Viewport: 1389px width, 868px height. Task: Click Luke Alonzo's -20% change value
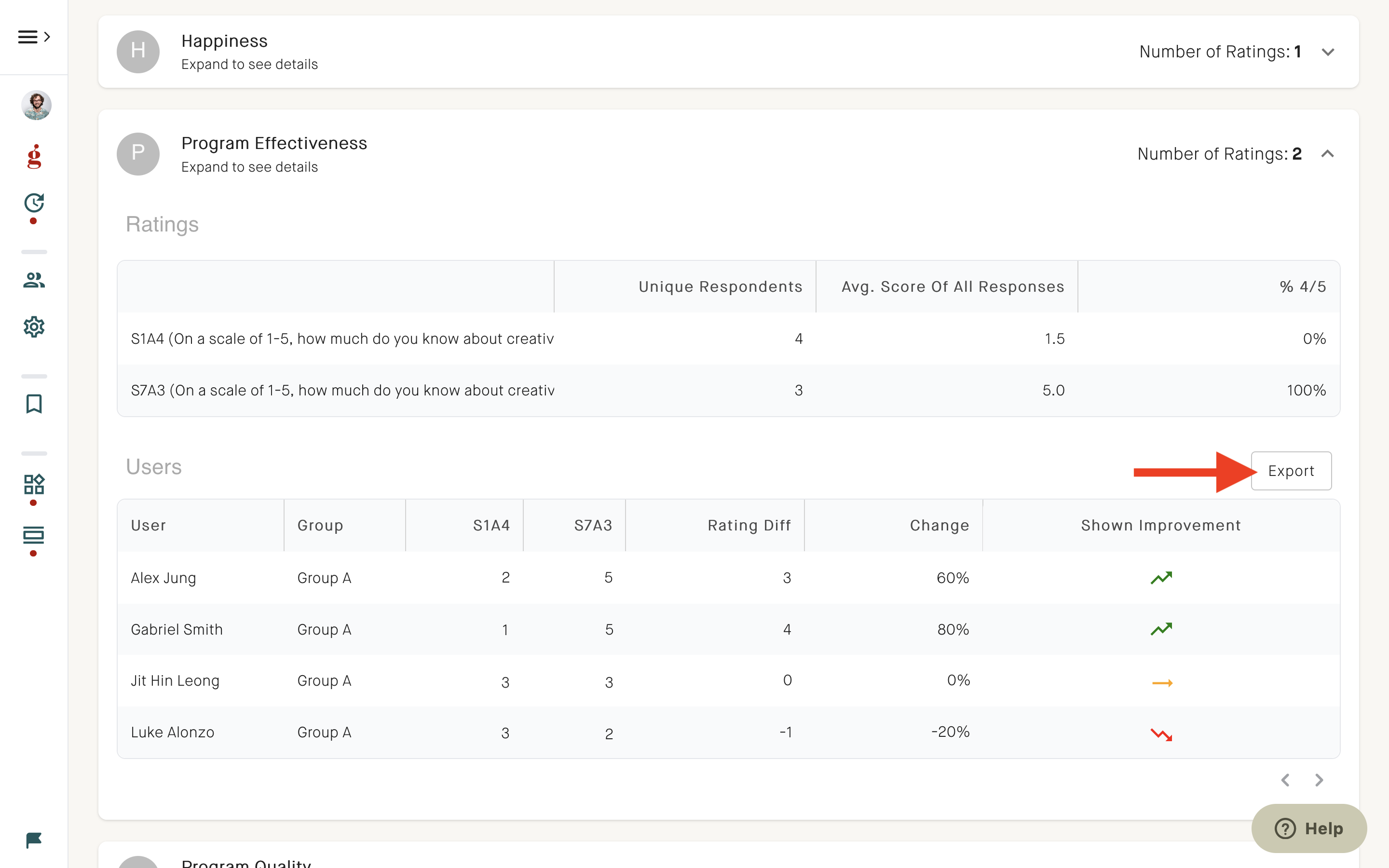(950, 732)
